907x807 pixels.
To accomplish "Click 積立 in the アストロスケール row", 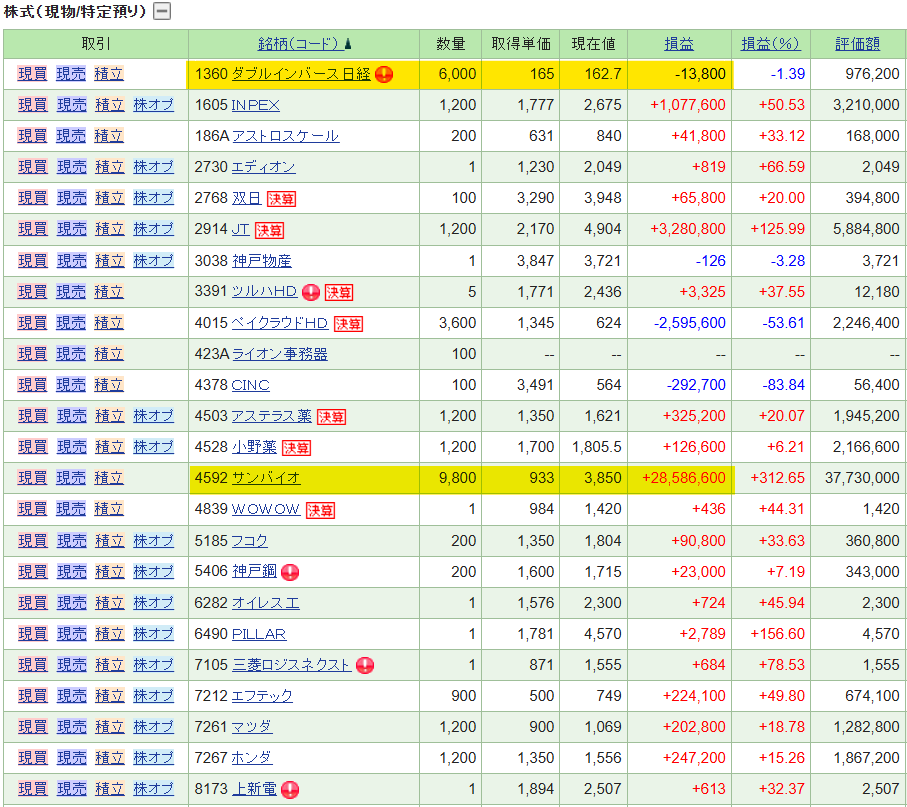I will (x=109, y=136).
